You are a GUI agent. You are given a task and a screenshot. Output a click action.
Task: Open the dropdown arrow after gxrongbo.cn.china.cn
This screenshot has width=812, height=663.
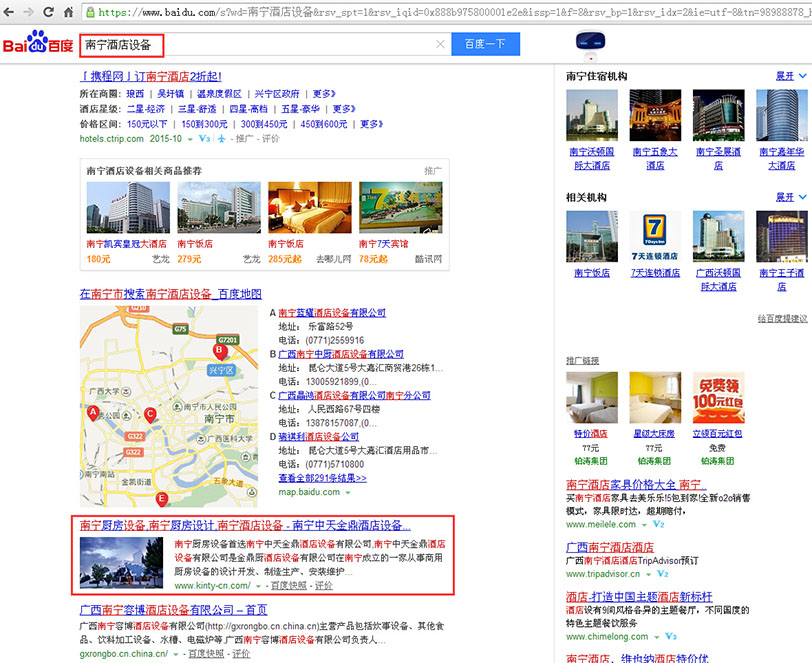(176, 654)
